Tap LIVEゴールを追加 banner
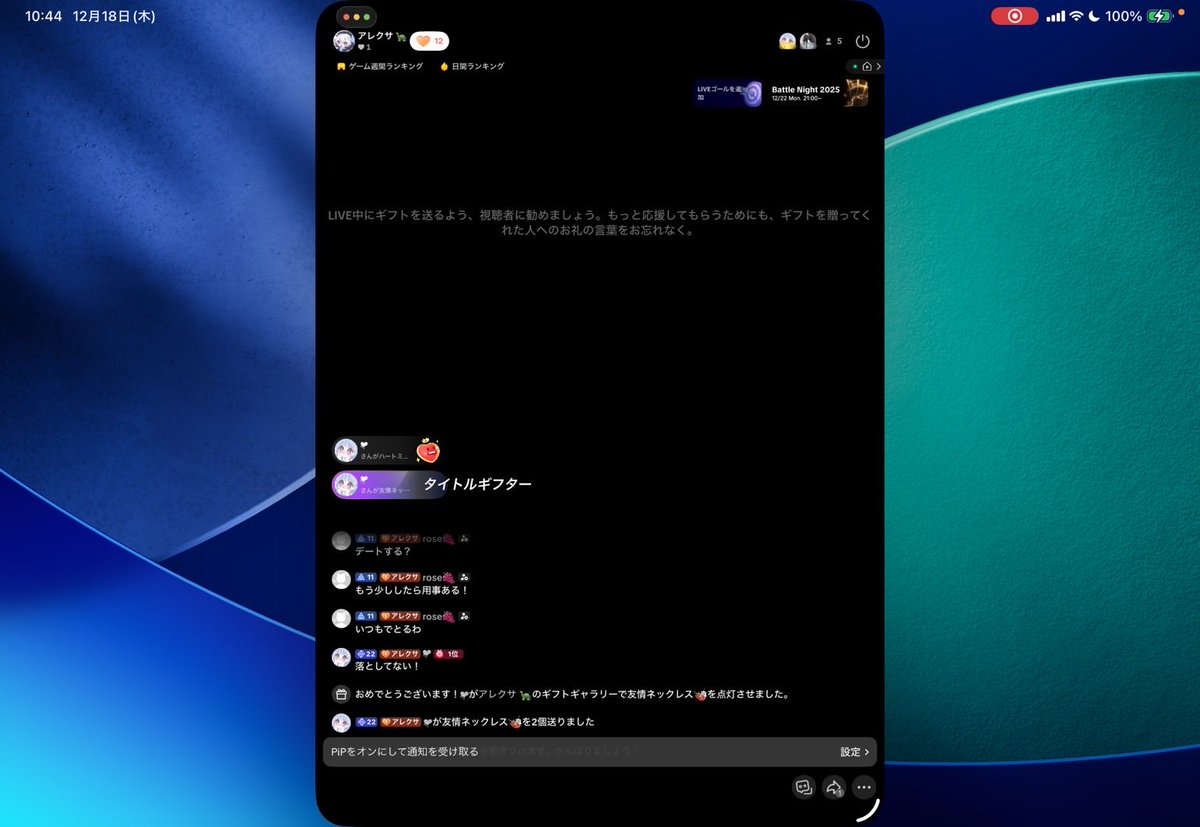Image resolution: width=1200 pixels, height=827 pixels. click(x=729, y=93)
